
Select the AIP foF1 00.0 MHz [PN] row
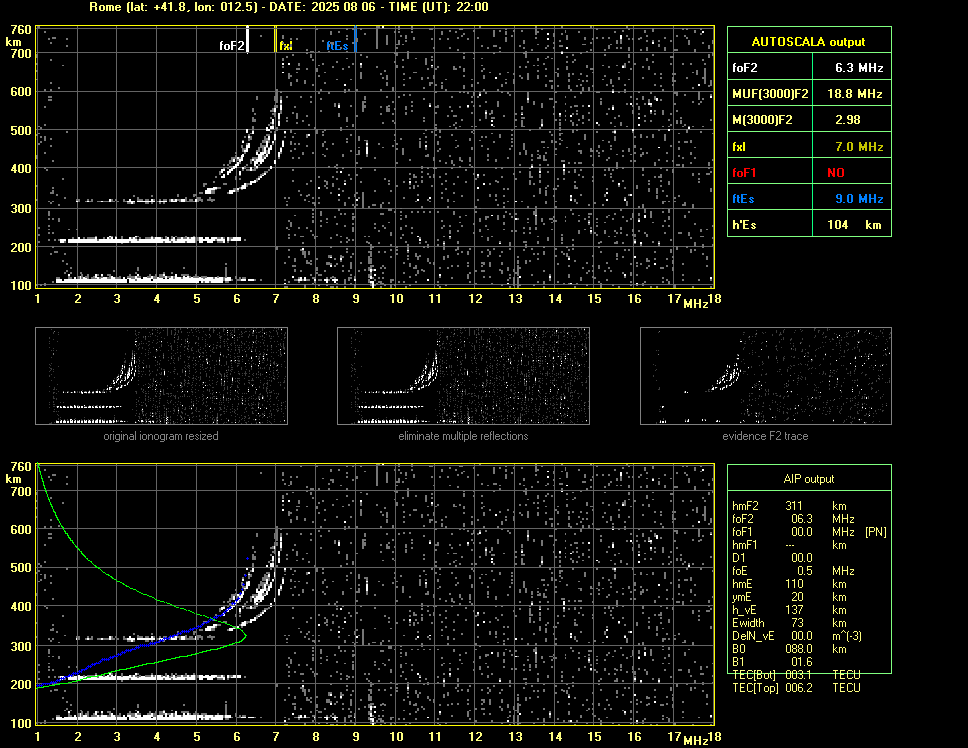809,531
